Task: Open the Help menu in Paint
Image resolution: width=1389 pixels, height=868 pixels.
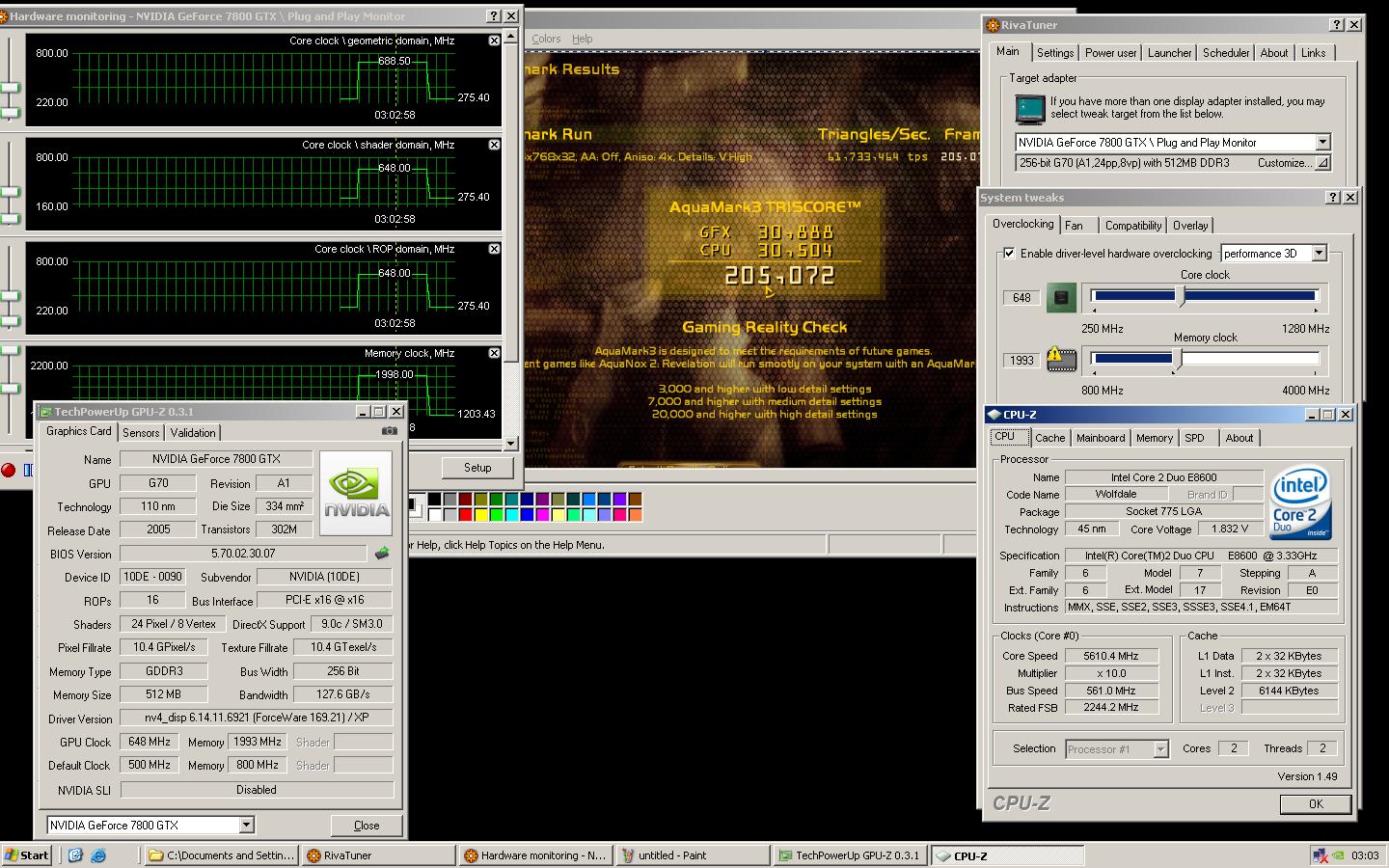Action: pos(582,39)
